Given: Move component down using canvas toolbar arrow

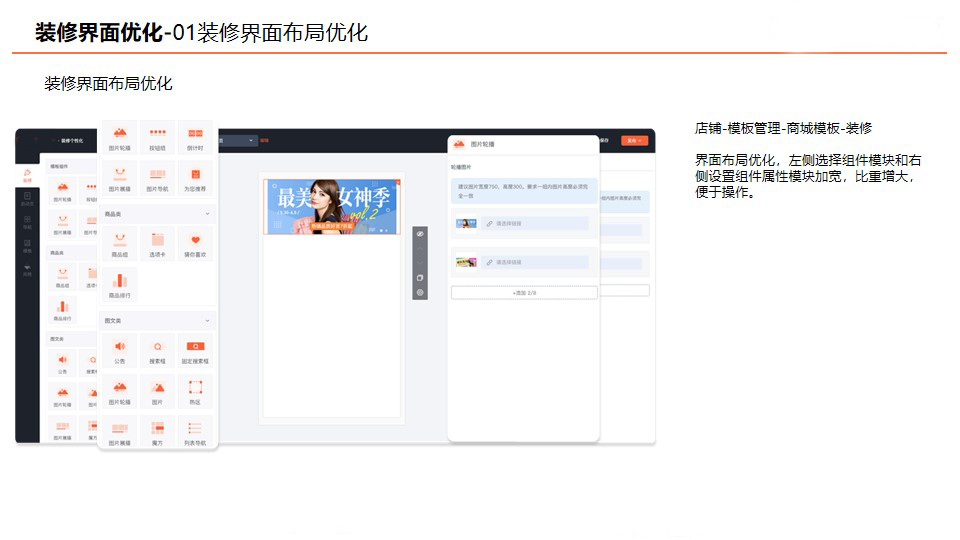Looking at the screenshot, I should click(x=420, y=263).
